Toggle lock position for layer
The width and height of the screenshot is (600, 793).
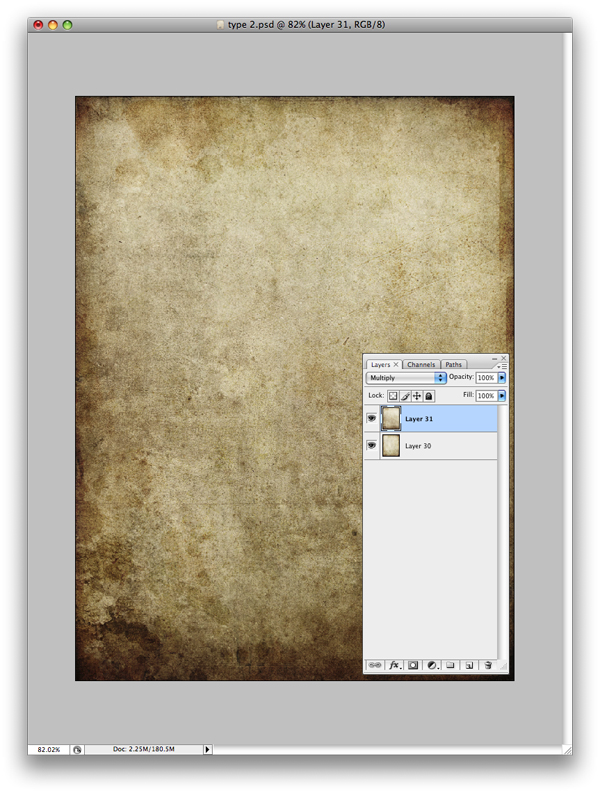pyautogui.click(x=417, y=396)
